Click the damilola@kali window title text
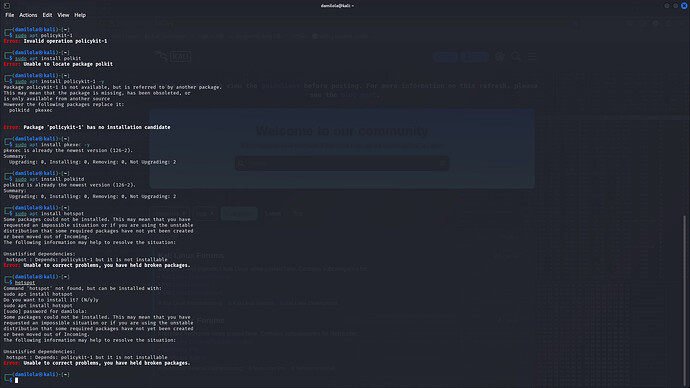 coord(337,6)
